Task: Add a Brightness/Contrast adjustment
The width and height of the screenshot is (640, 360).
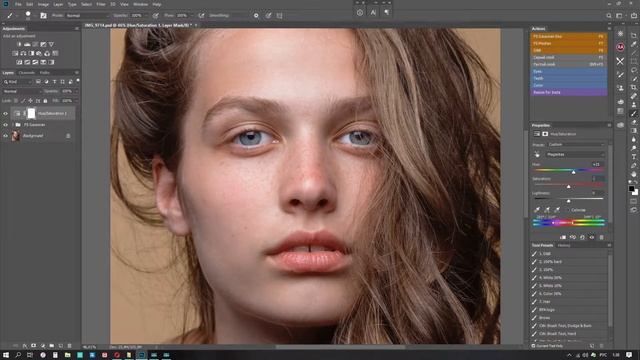Action: point(19,44)
